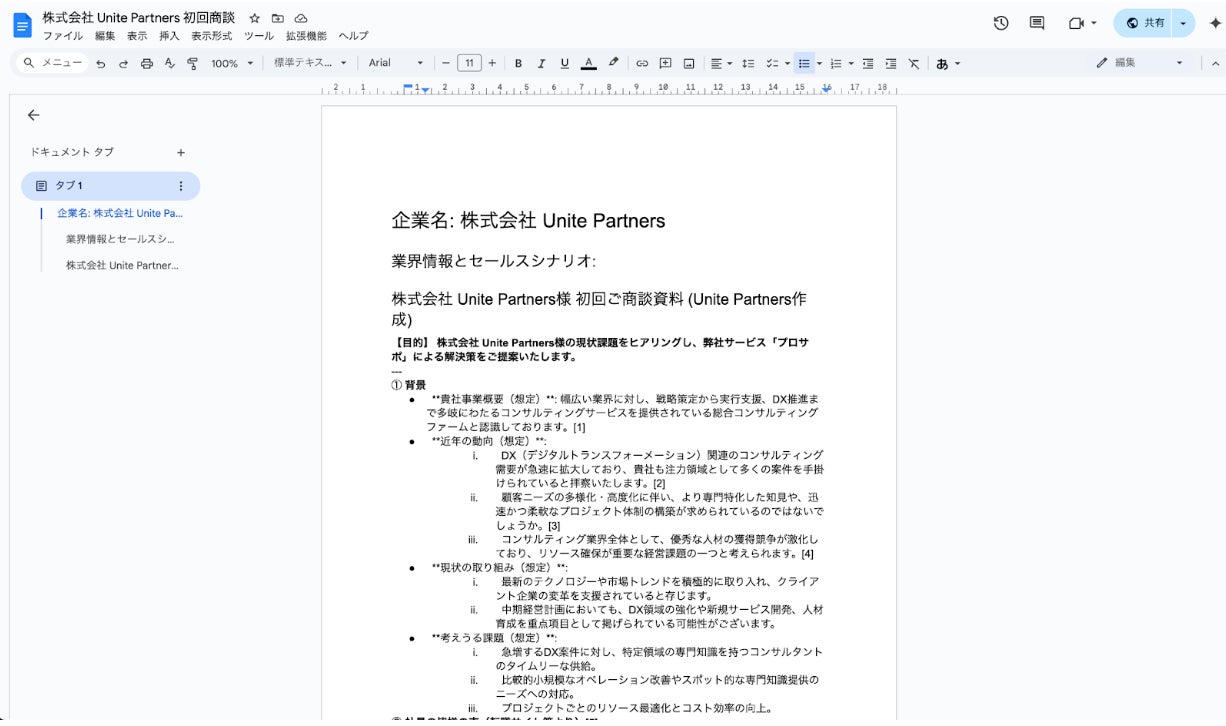
Task: Add a new document tab
Action: pyautogui.click(x=181, y=153)
